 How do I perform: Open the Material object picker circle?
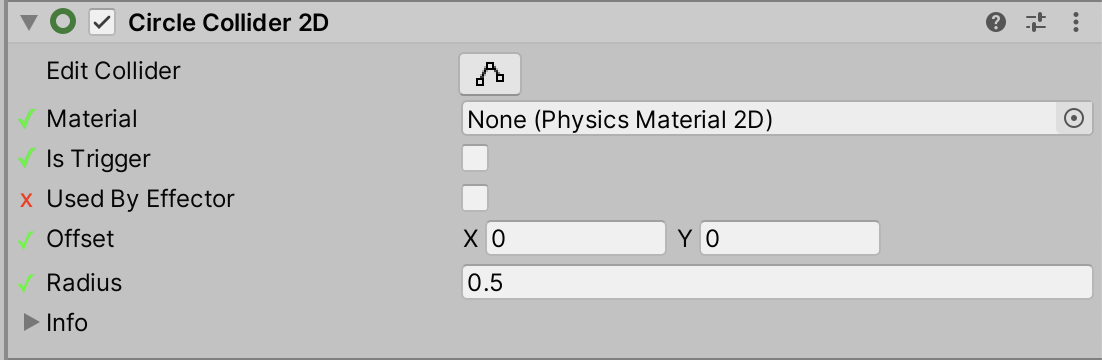[1074, 119]
